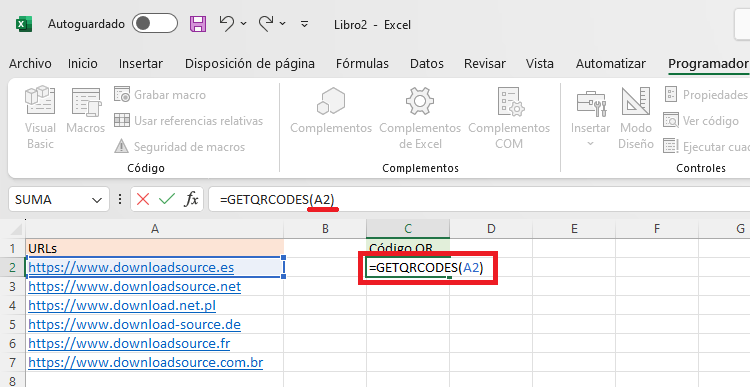Customize the Quick Access Toolbar dropdown

[304, 23]
